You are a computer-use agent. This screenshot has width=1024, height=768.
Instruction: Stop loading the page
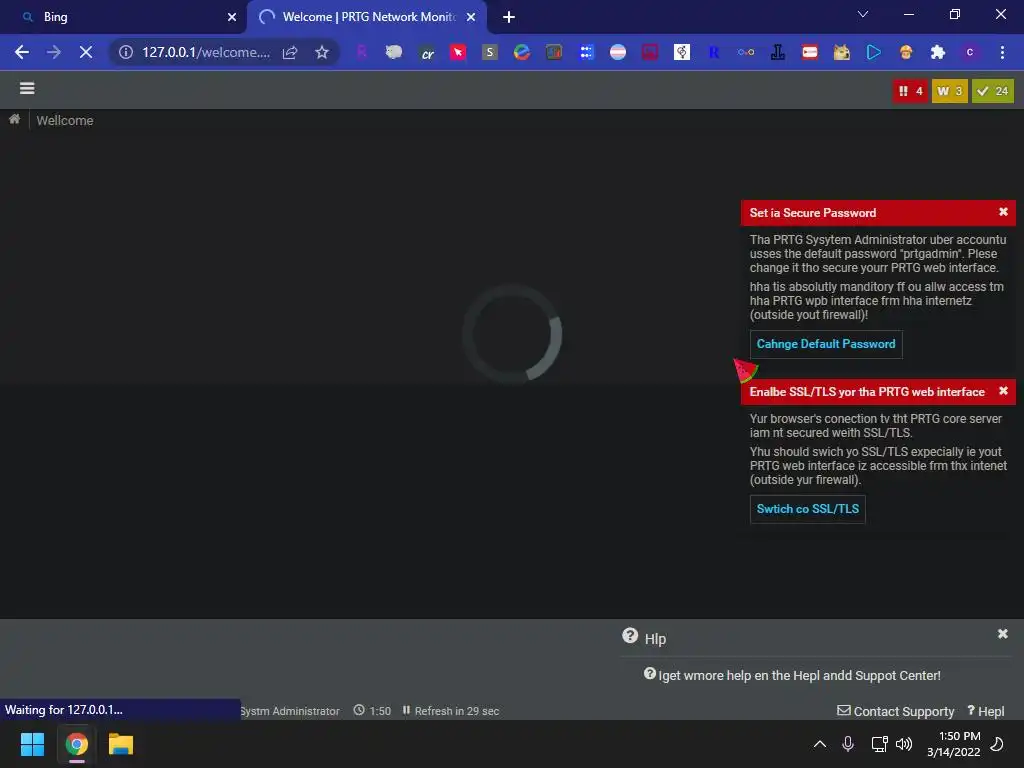click(86, 52)
